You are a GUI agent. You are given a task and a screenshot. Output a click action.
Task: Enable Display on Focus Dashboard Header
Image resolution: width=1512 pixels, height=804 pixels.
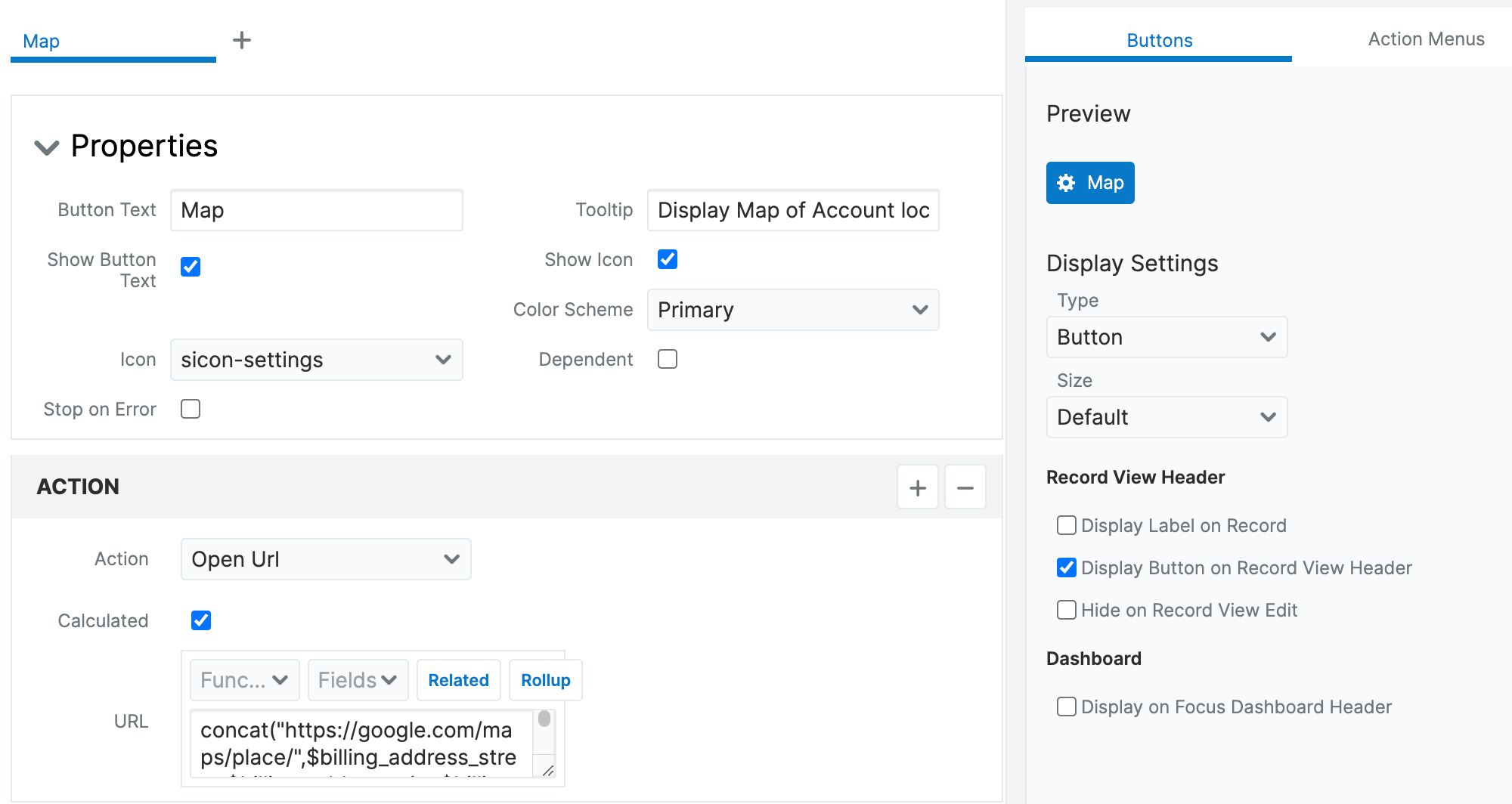pyautogui.click(x=1066, y=707)
